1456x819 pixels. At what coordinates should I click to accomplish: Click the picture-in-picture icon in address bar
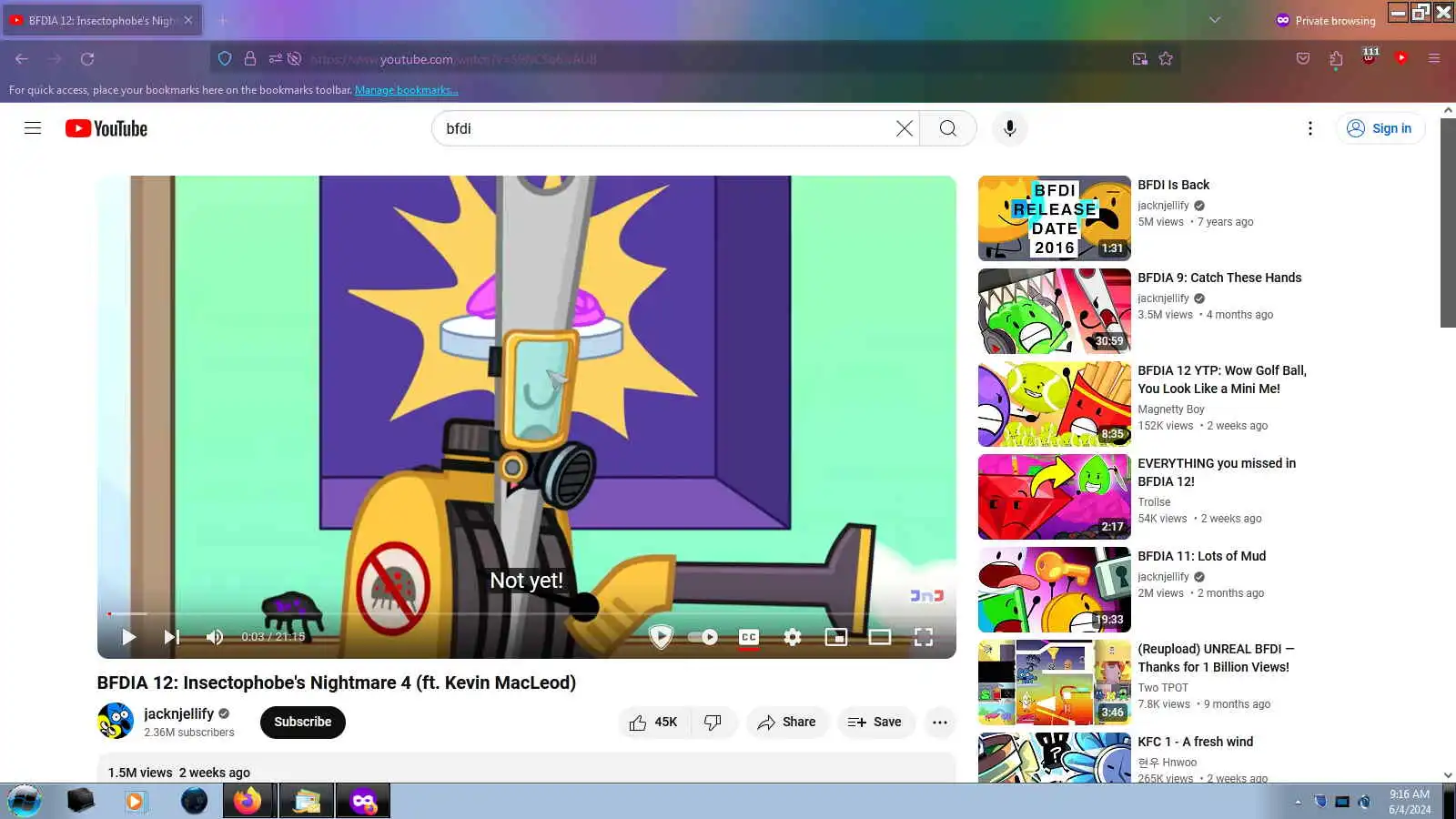tap(1139, 59)
